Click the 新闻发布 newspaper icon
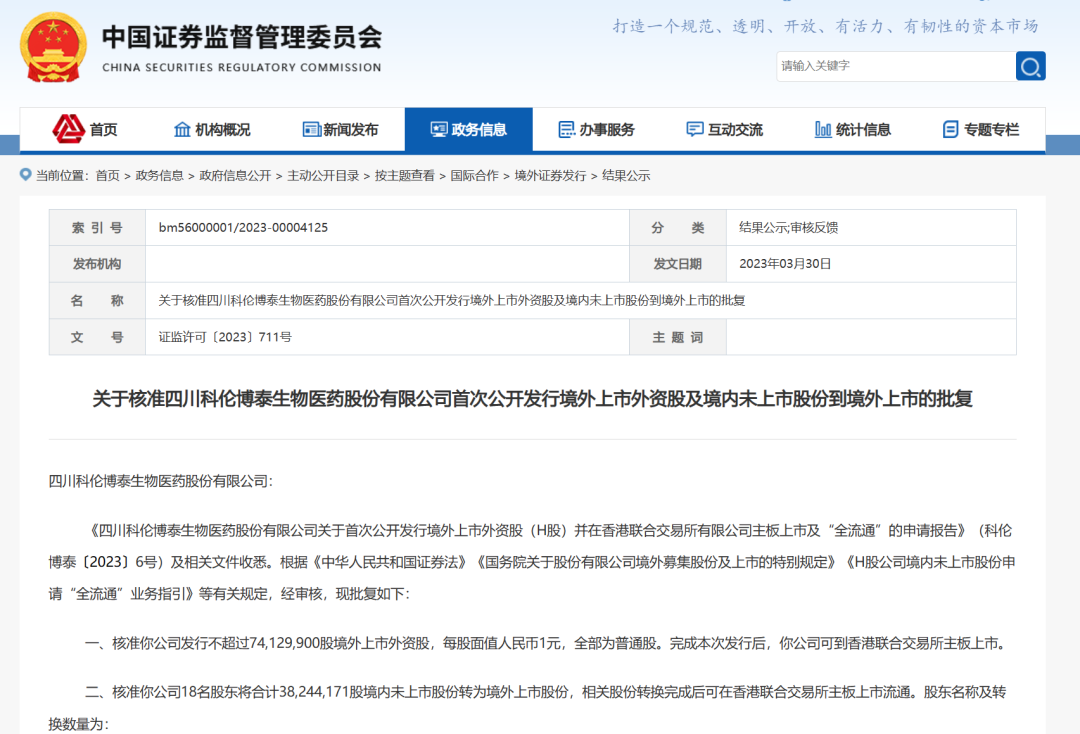 click(x=311, y=129)
